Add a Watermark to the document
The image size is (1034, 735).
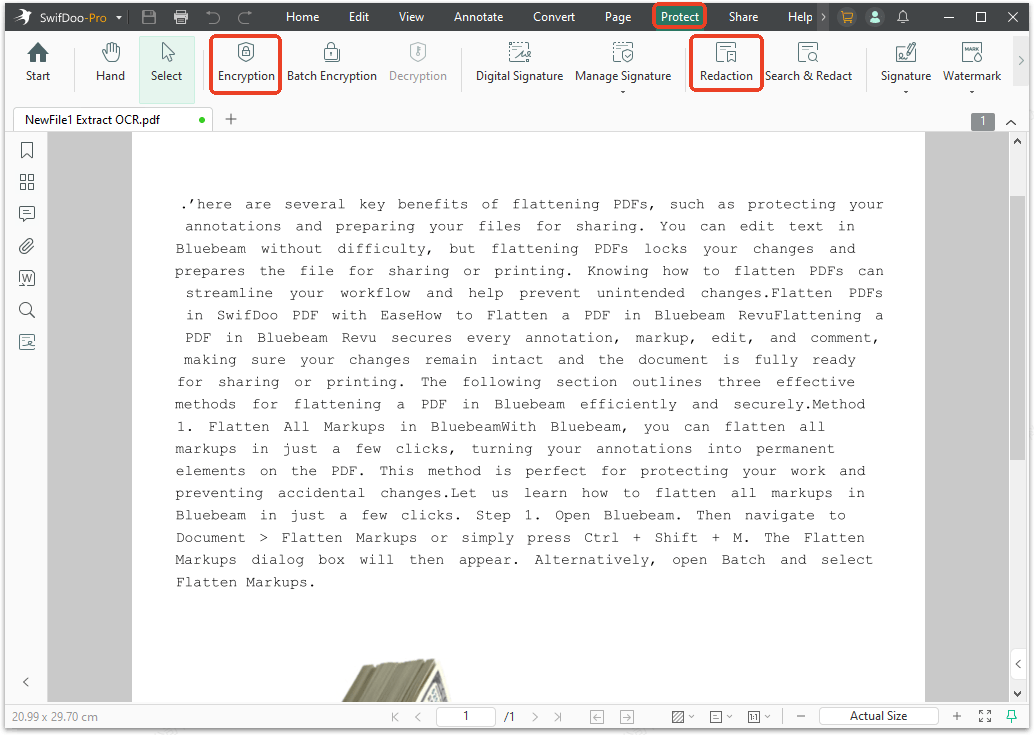[971, 64]
